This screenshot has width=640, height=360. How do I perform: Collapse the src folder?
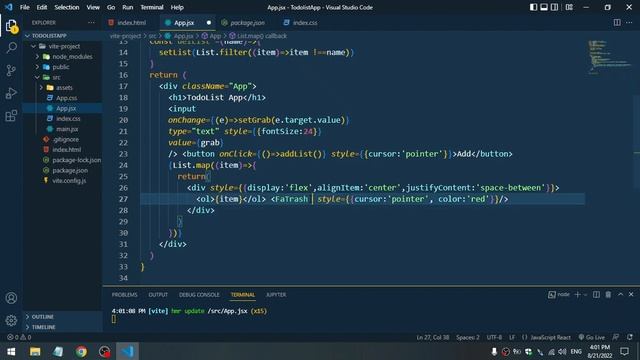62,77
